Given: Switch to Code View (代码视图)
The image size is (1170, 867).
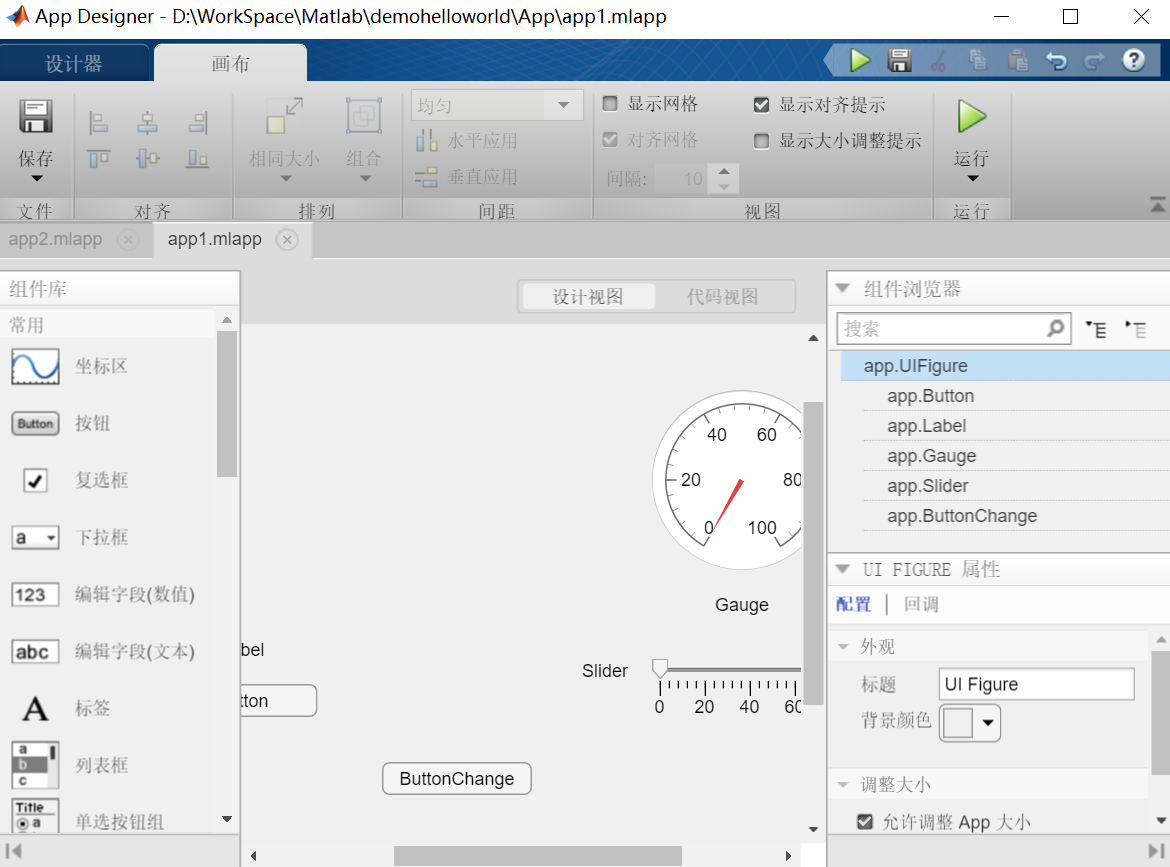Looking at the screenshot, I should click(x=722, y=297).
